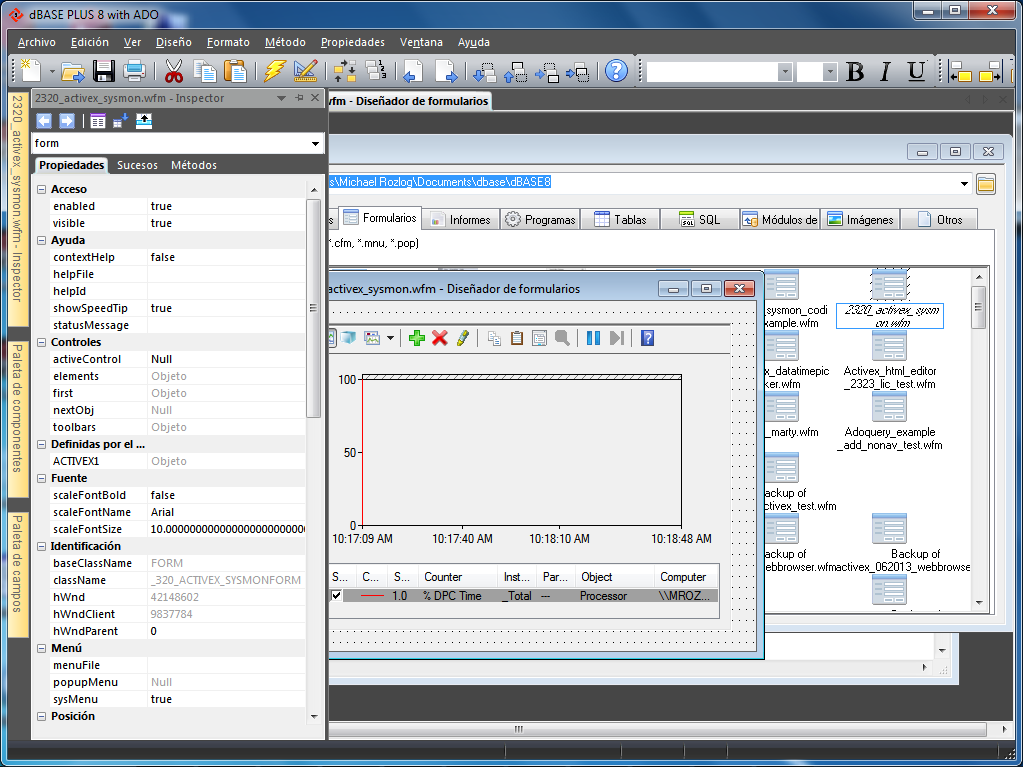The width and height of the screenshot is (1023, 767).
Task: Click the Copy icon in the main toolbar
Action: [205, 70]
